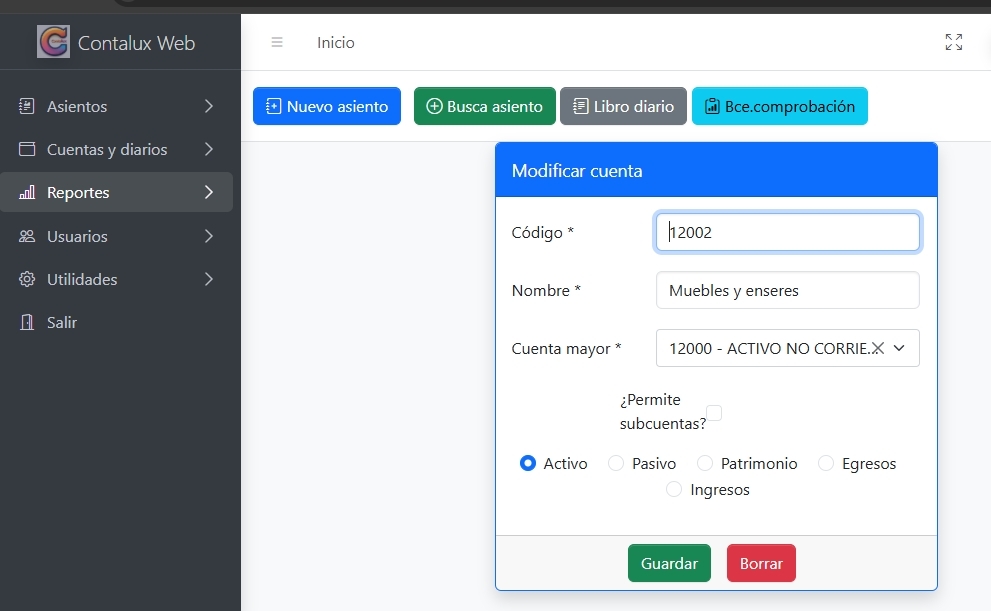Screen dimensions: 991x611
Task: Choose the Patrimonio account type
Action: click(705, 464)
